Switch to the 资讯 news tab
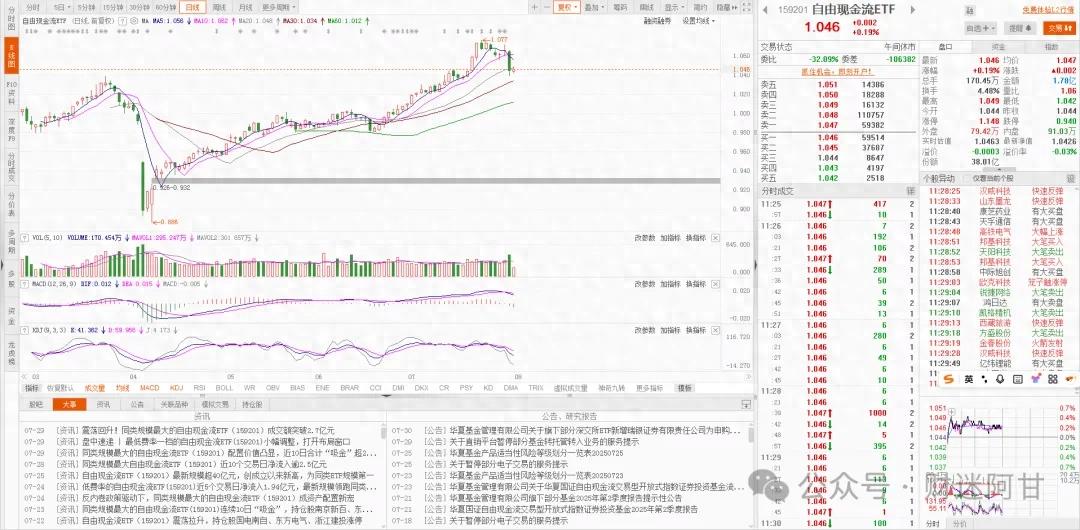 [x=103, y=405]
